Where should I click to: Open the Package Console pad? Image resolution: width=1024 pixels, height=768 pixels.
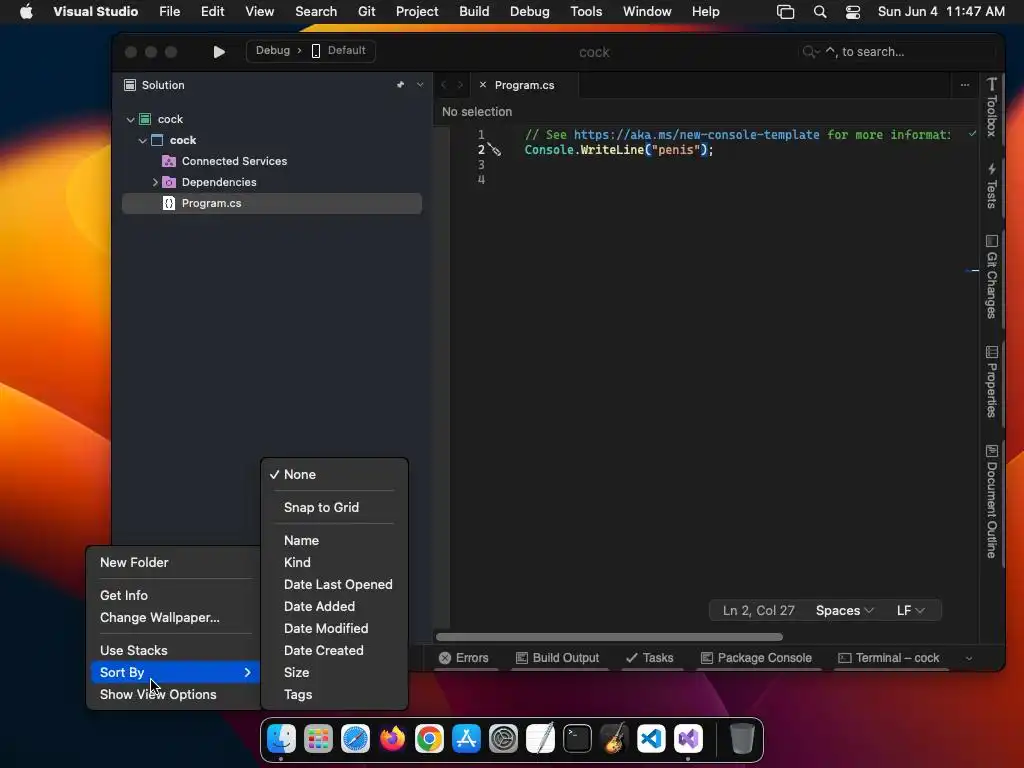coord(756,658)
